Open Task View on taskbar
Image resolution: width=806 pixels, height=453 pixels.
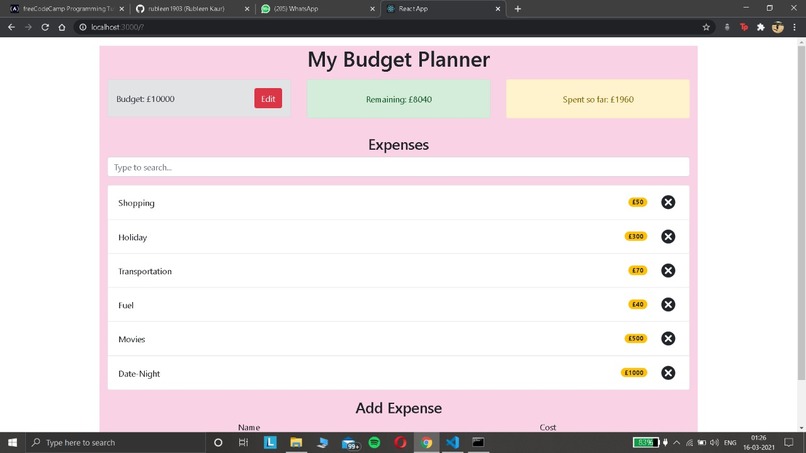click(244, 442)
